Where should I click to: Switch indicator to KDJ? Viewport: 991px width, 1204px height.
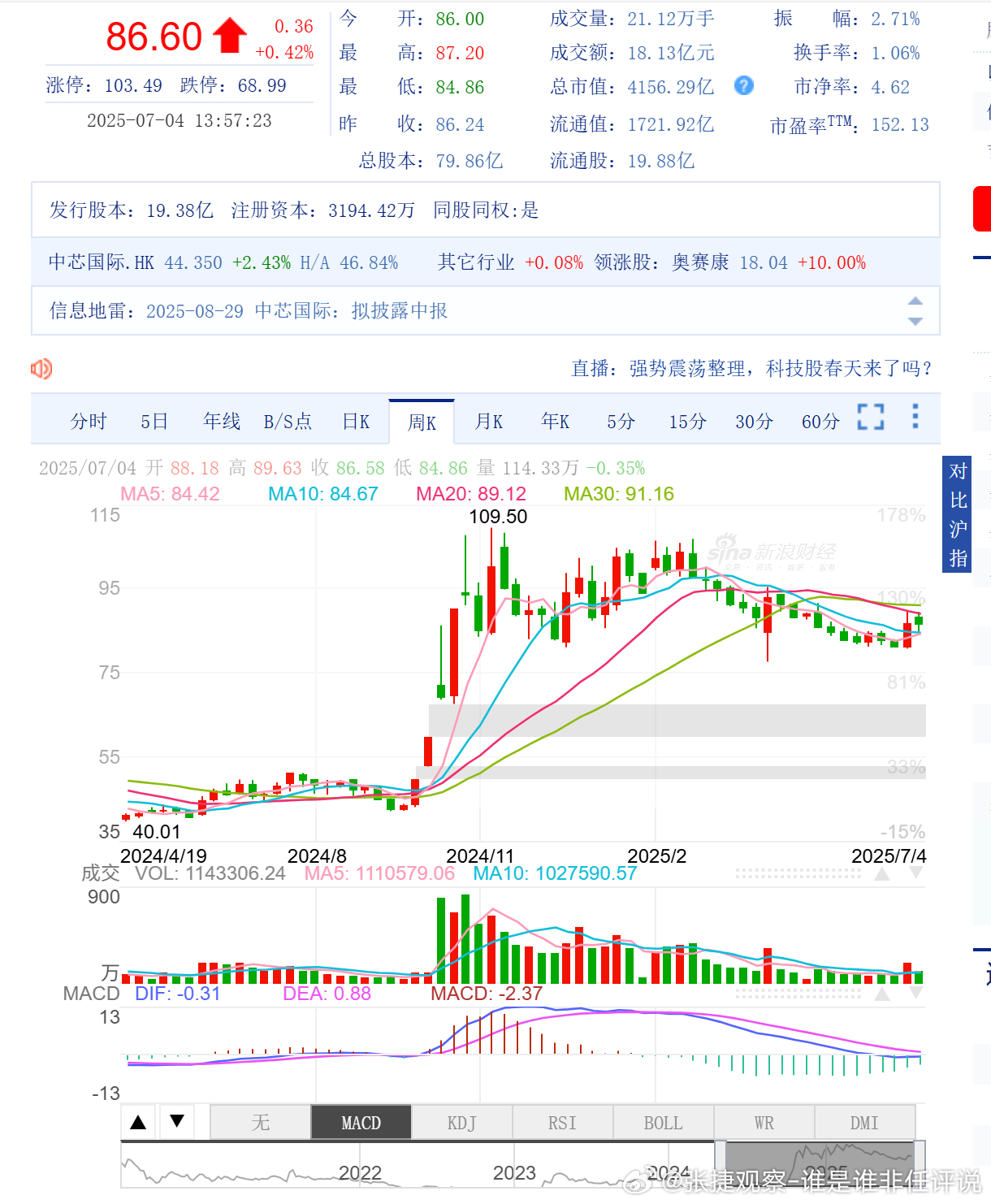[x=461, y=1123]
